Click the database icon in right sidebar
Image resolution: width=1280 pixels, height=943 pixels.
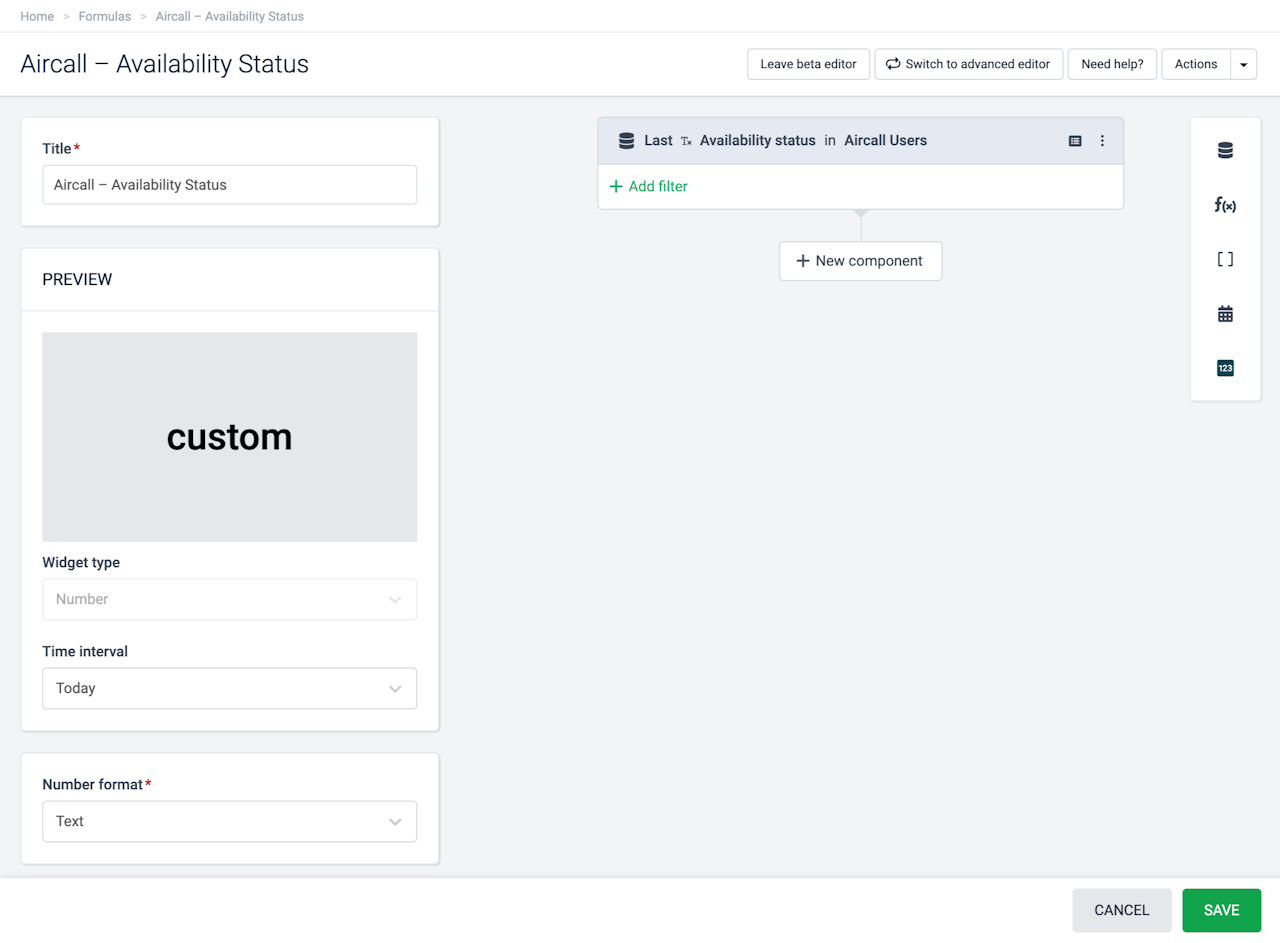pyautogui.click(x=1225, y=151)
